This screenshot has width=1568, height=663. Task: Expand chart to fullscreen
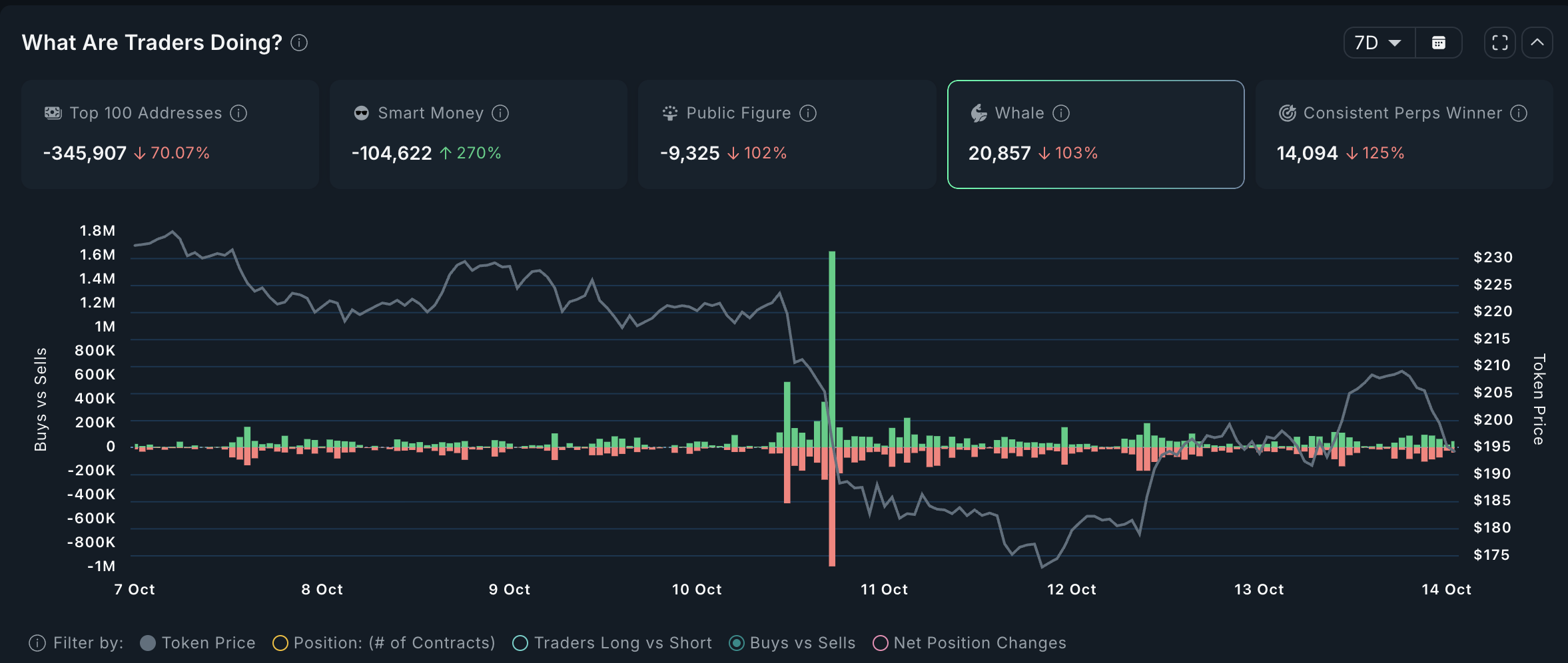[x=1500, y=43]
